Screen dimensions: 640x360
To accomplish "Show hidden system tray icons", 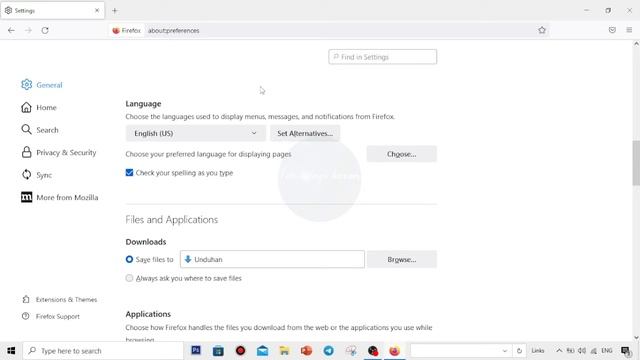I will [x=559, y=351].
